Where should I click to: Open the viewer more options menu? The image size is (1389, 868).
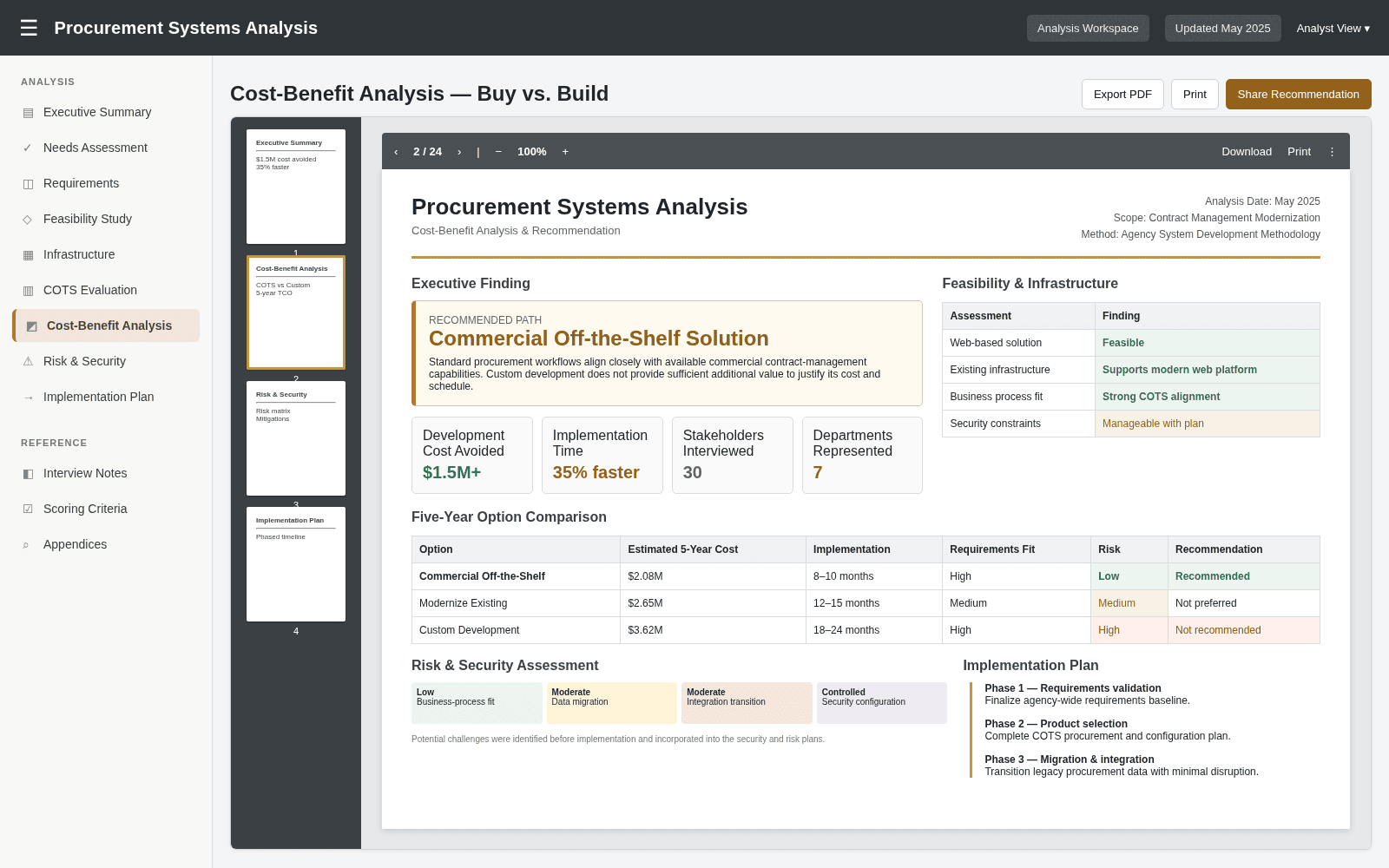(1333, 152)
